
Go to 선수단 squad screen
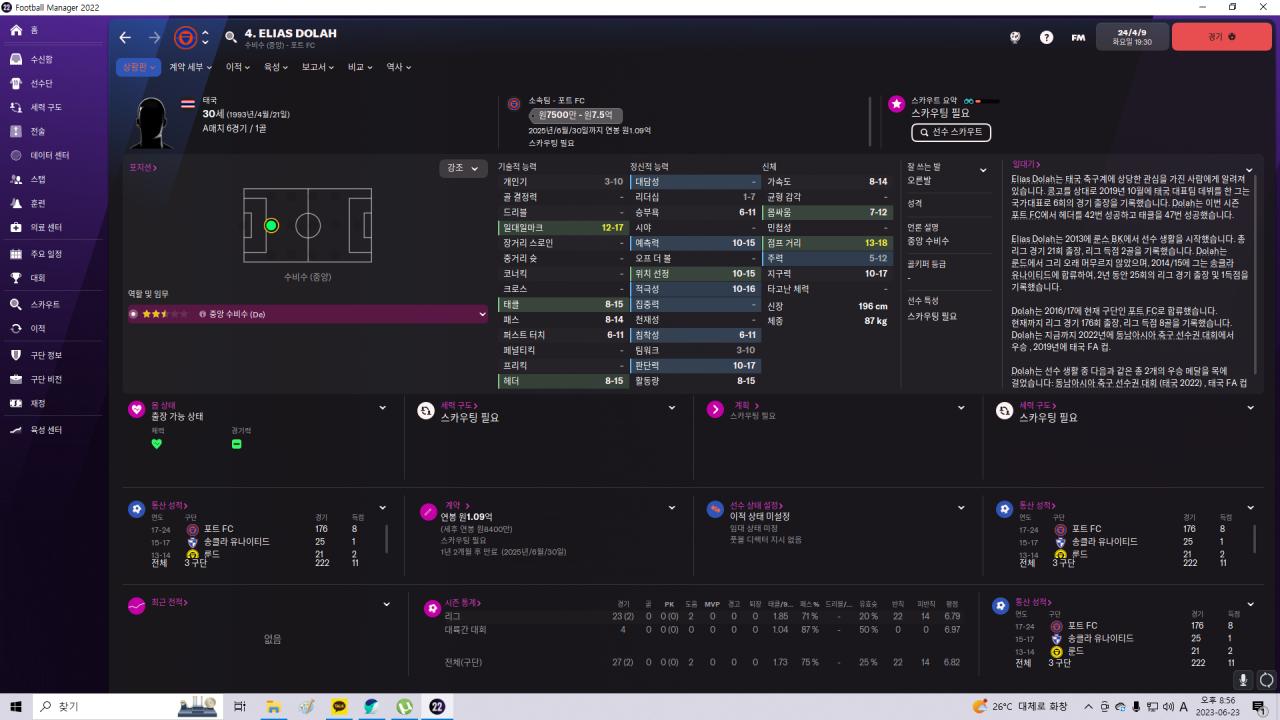54,83
